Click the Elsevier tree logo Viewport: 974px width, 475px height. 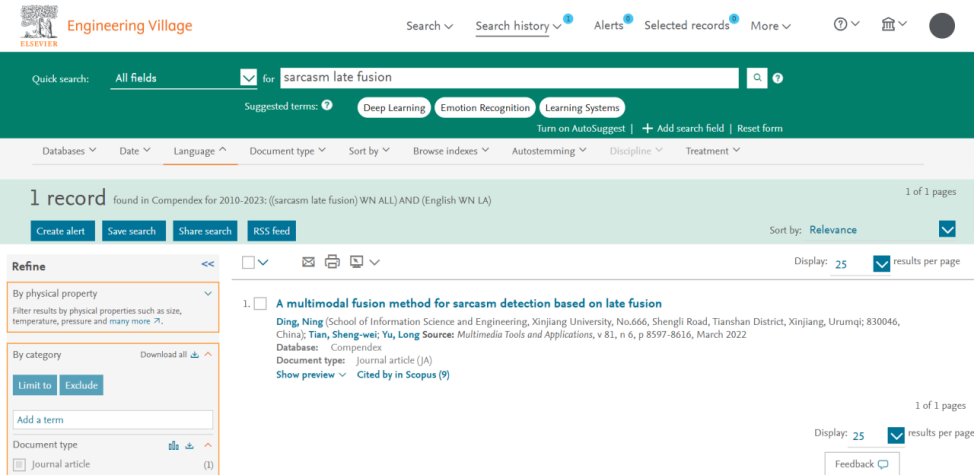click(39, 26)
